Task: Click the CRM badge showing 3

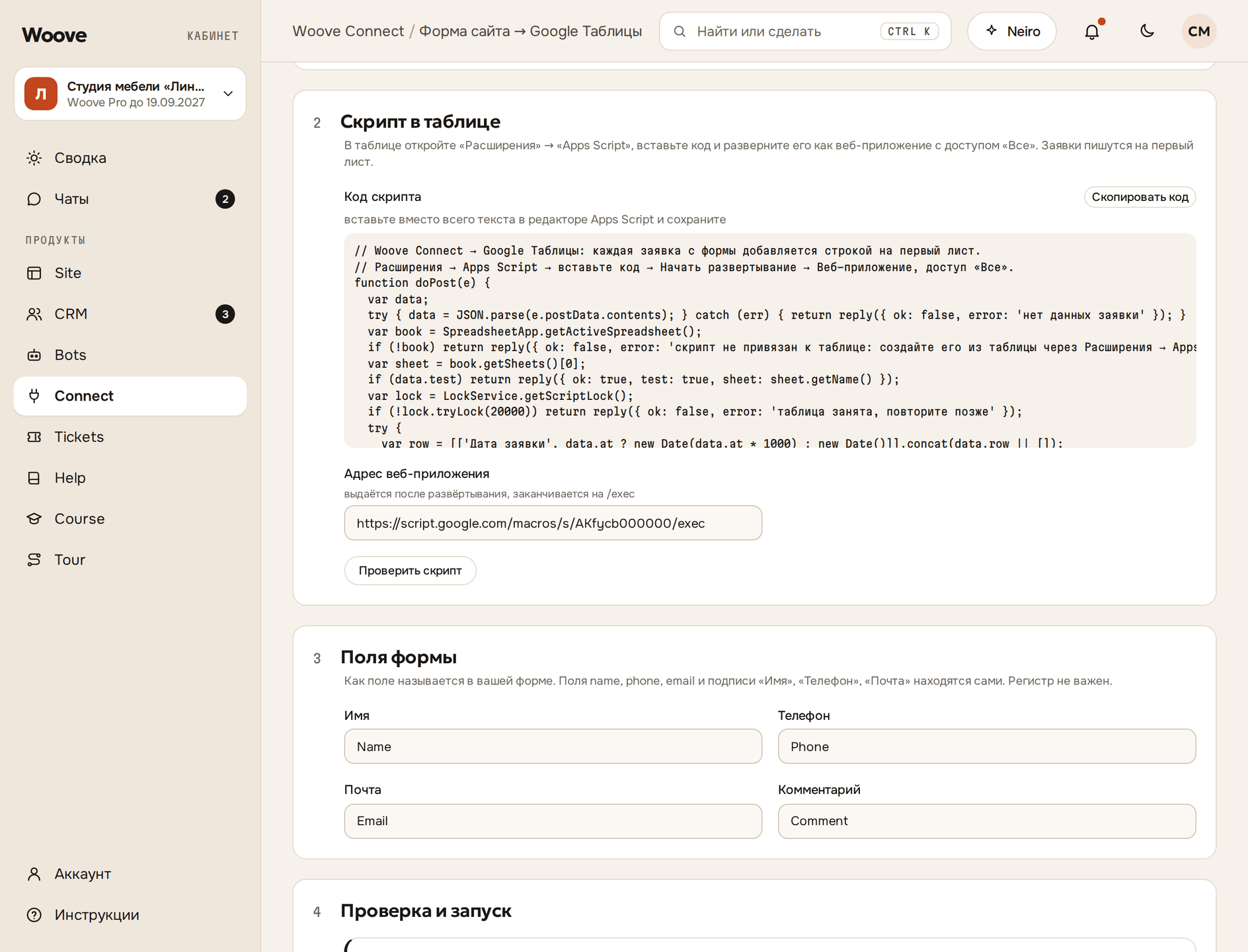Action: [225, 314]
